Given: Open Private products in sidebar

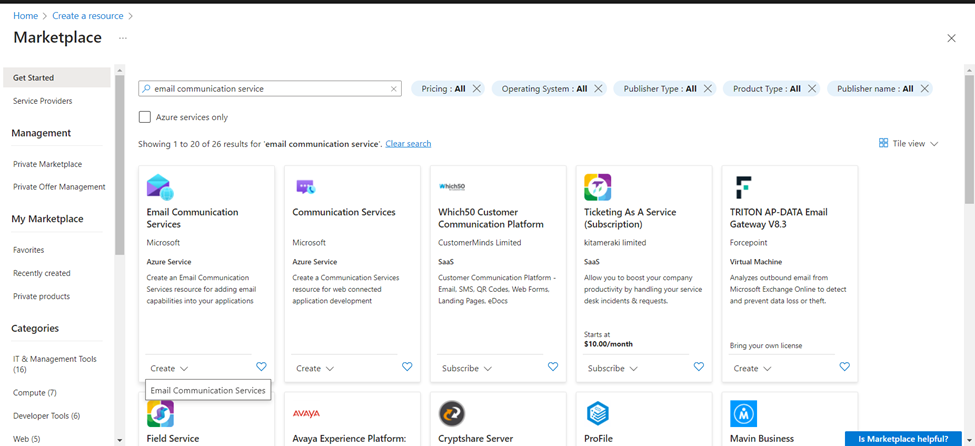Looking at the screenshot, I should tap(41, 296).
